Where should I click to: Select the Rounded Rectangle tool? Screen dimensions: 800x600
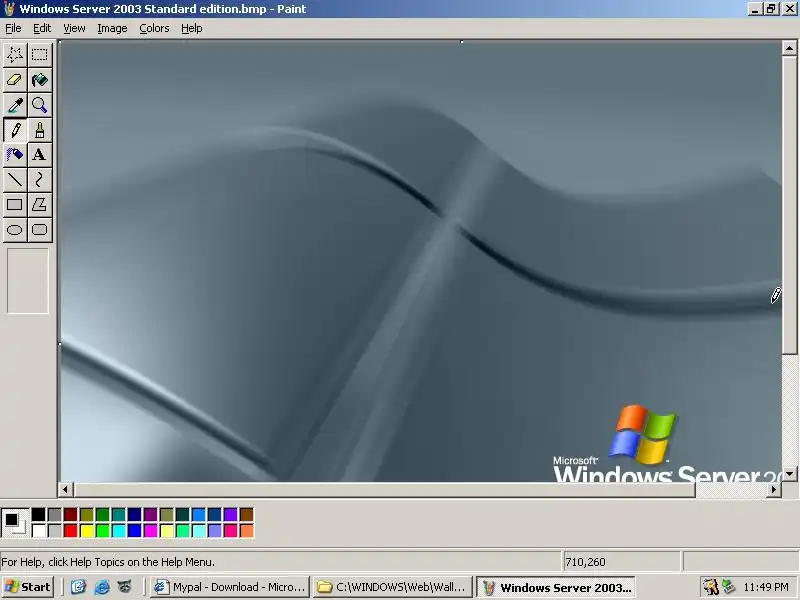coord(40,230)
